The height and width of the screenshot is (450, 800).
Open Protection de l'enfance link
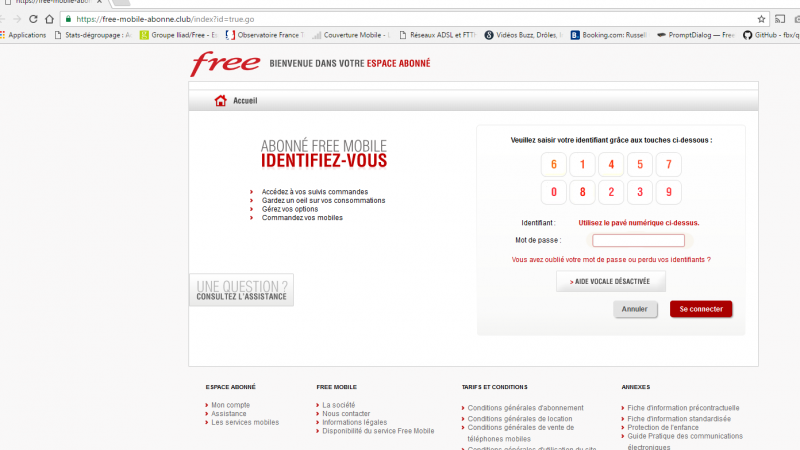[663, 427]
